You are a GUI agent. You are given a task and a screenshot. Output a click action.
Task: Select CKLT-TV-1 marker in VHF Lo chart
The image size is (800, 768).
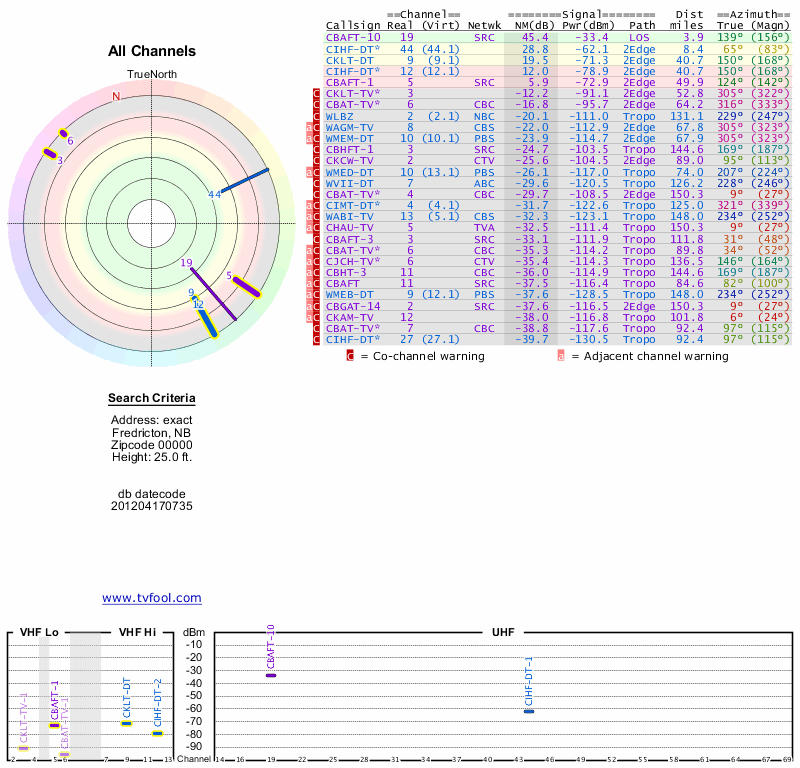point(24,747)
